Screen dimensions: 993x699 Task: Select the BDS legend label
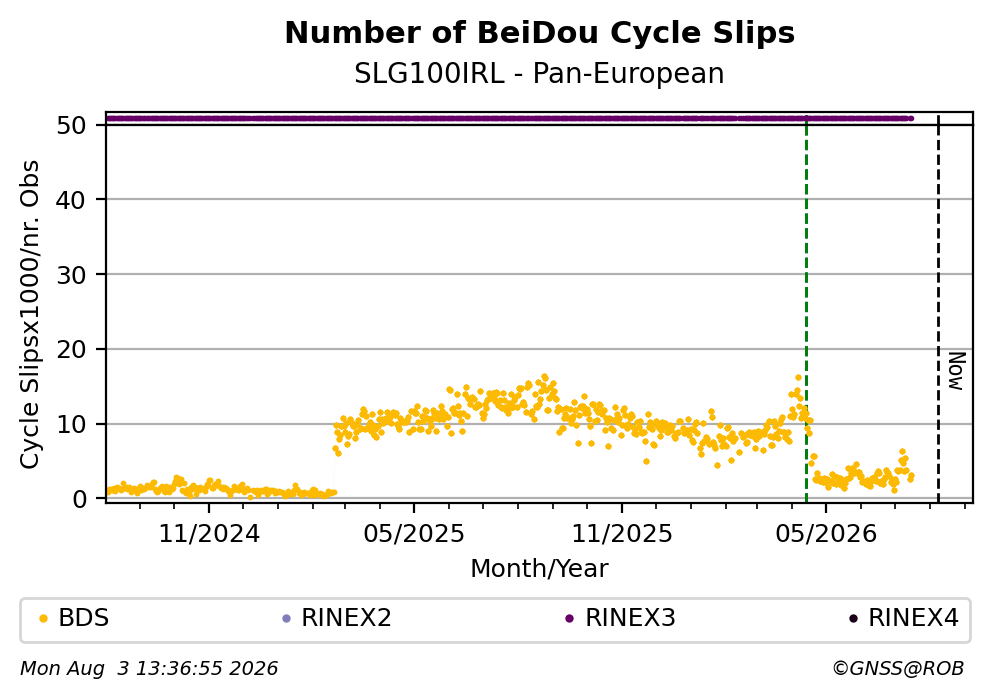coord(84,618)
